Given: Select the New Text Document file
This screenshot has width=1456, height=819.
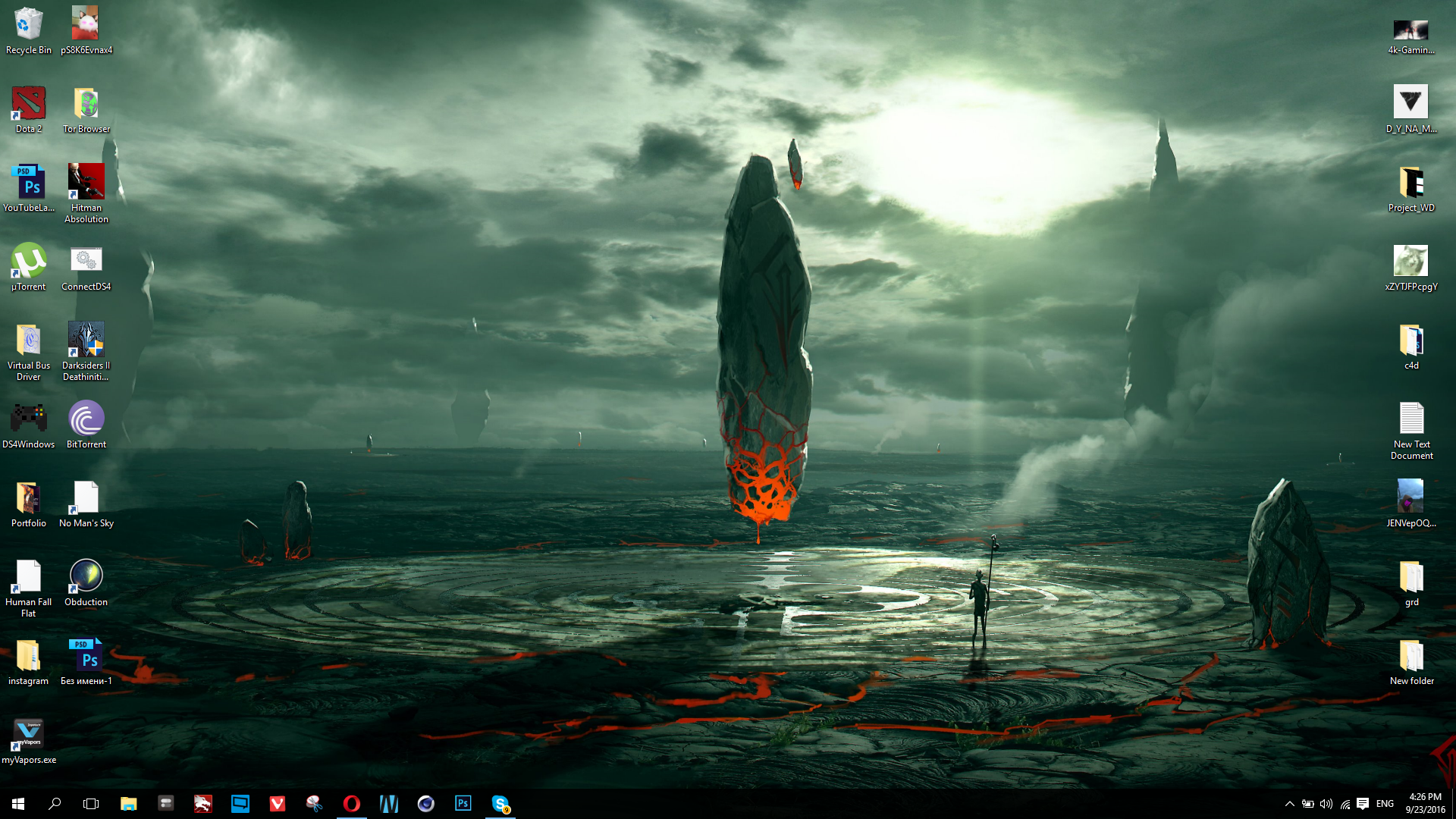Looking at the screenshot, I should pos(1411,430).
